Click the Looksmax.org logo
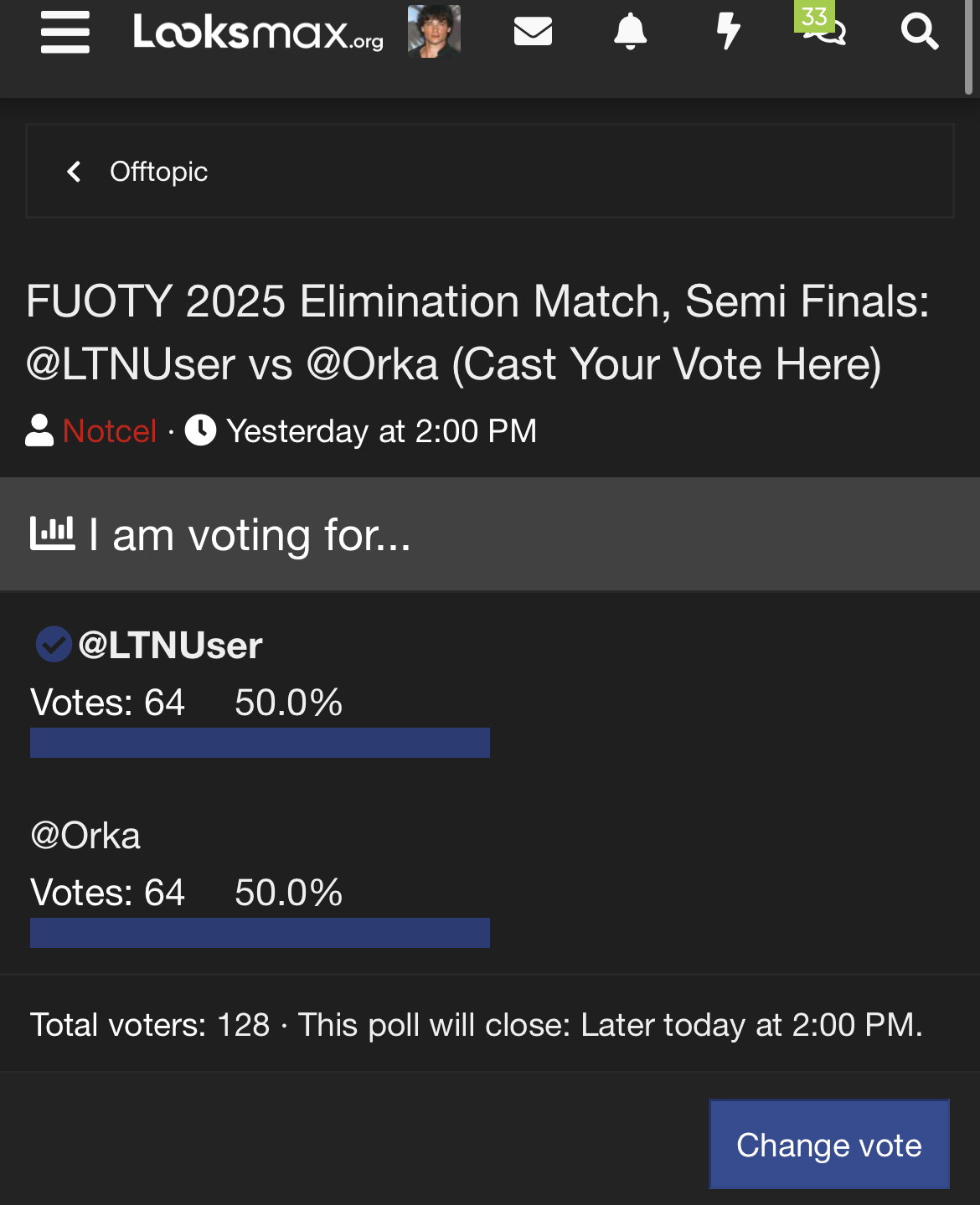This screenshot has height=1205, width=980. coord(258,33)
